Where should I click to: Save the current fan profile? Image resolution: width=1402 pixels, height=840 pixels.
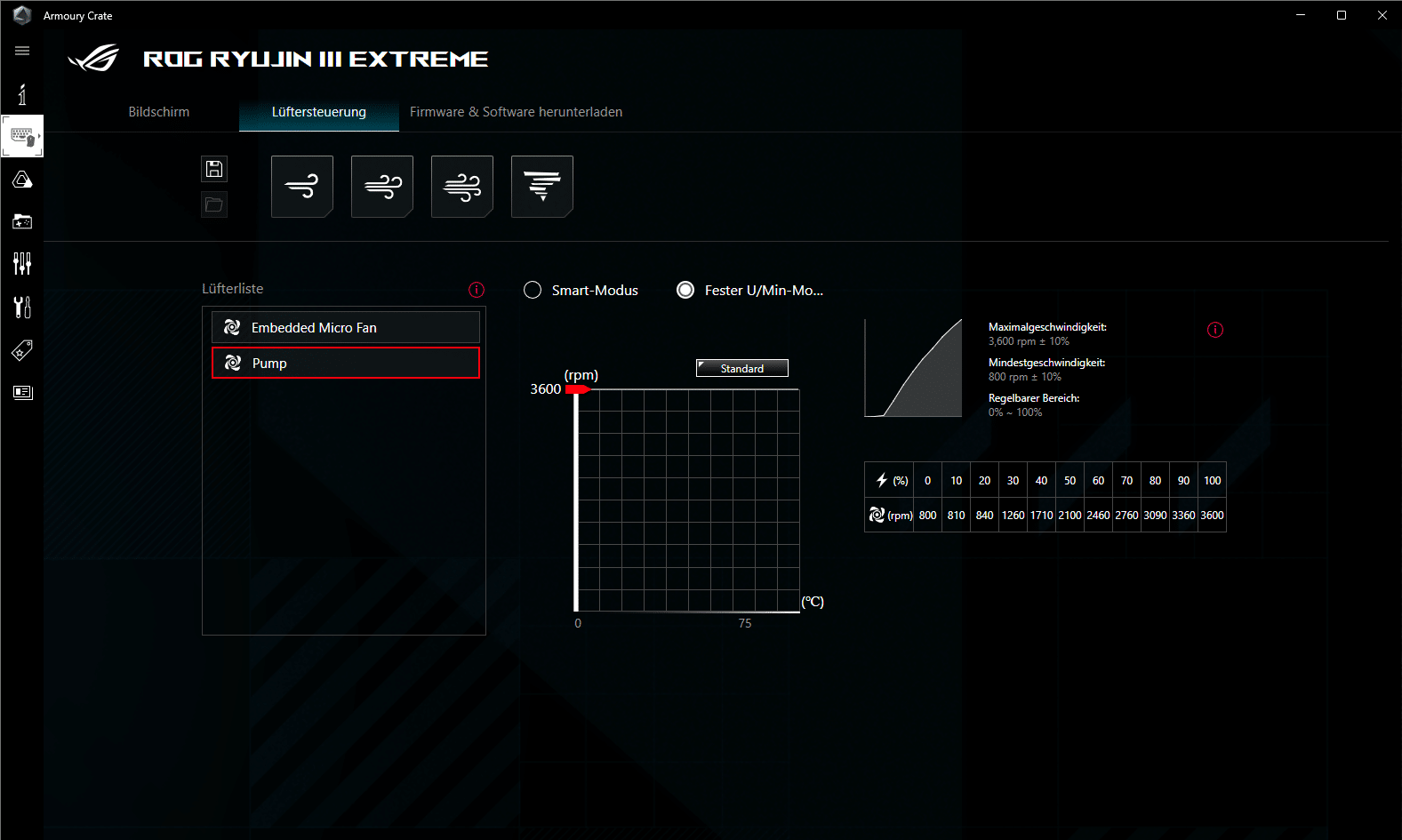coord(214,169)
